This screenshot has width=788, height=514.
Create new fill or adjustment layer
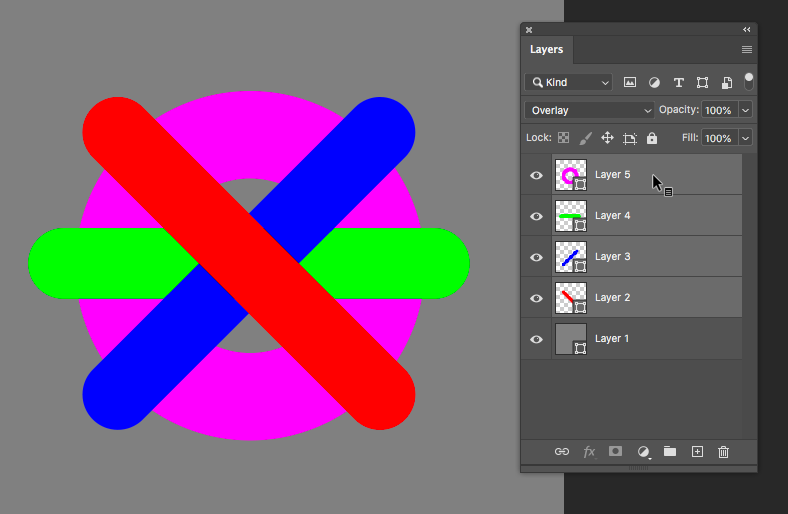644,452
